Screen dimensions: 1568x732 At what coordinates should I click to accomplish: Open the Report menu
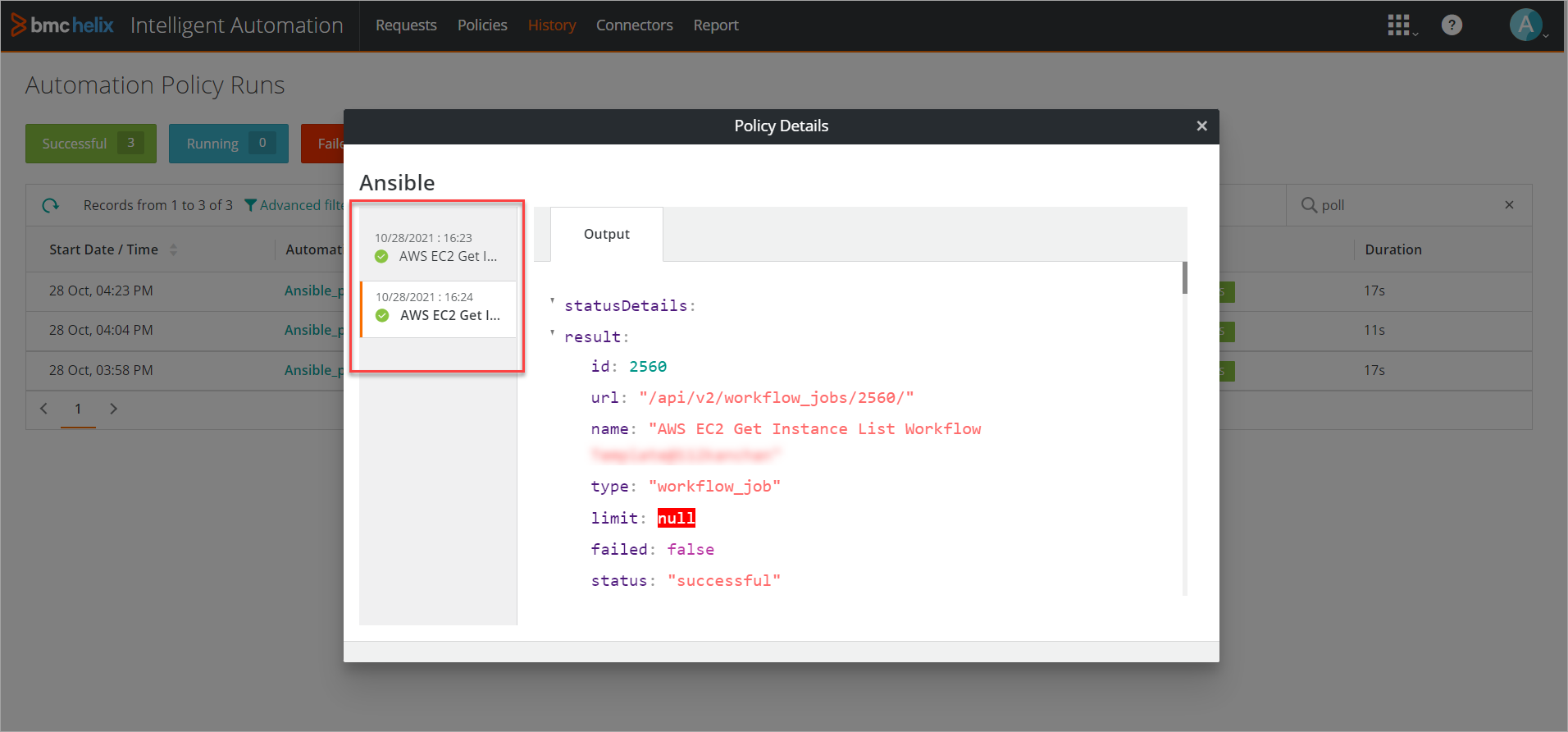click(x=716, y=25)
